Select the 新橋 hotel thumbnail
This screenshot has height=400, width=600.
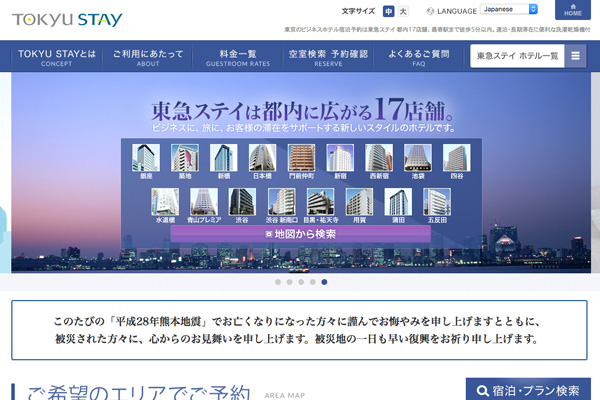(x=224, y=158)
